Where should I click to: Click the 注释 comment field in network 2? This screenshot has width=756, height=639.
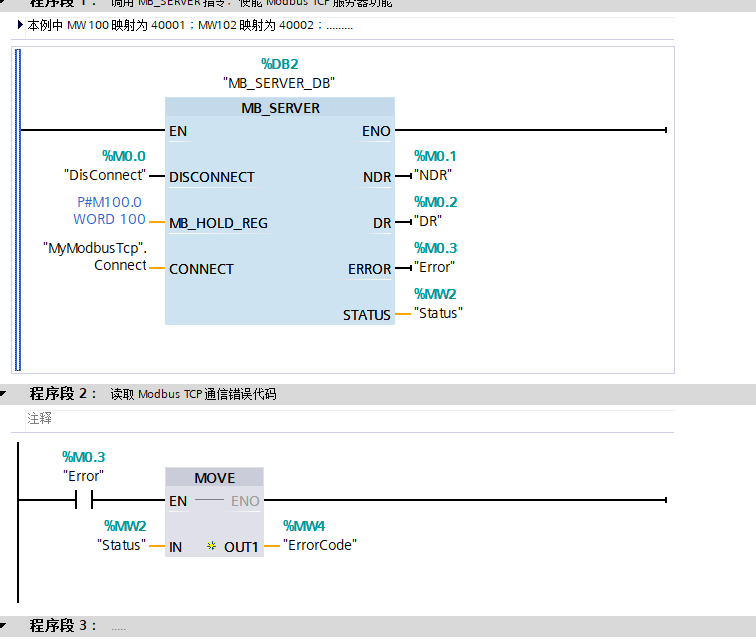[350, 419]
